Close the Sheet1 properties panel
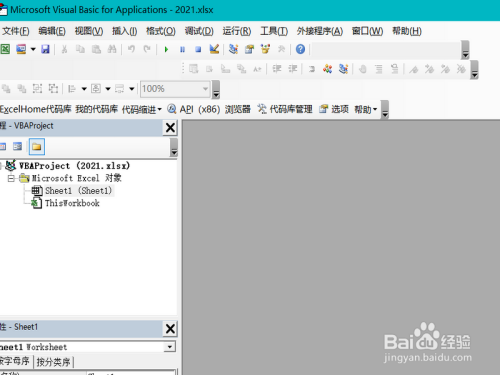The width and height of the screenshot is (500, 375). tap(170, 329)
